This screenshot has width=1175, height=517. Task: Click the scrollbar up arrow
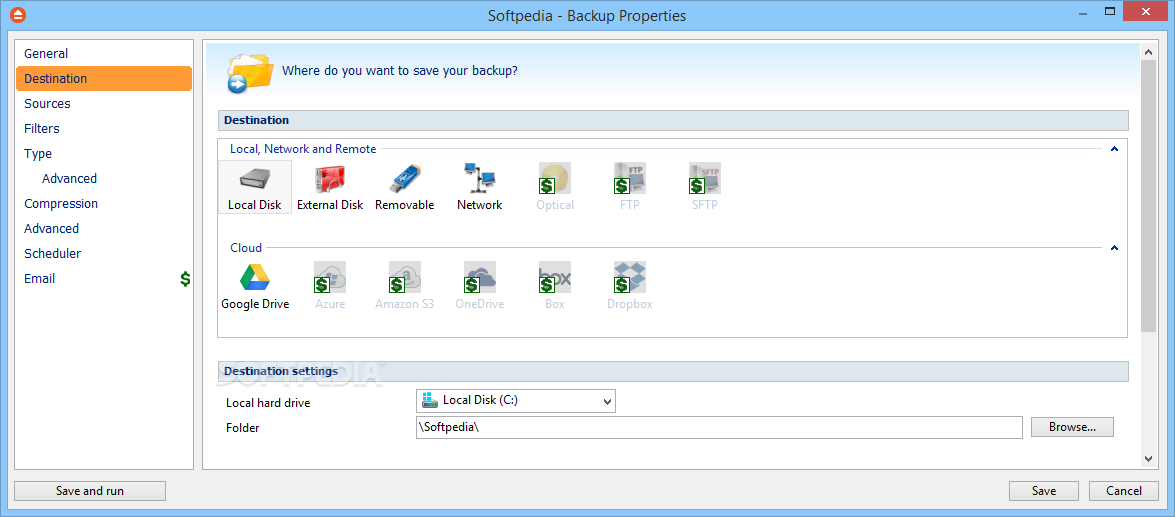pos(1148,52)
